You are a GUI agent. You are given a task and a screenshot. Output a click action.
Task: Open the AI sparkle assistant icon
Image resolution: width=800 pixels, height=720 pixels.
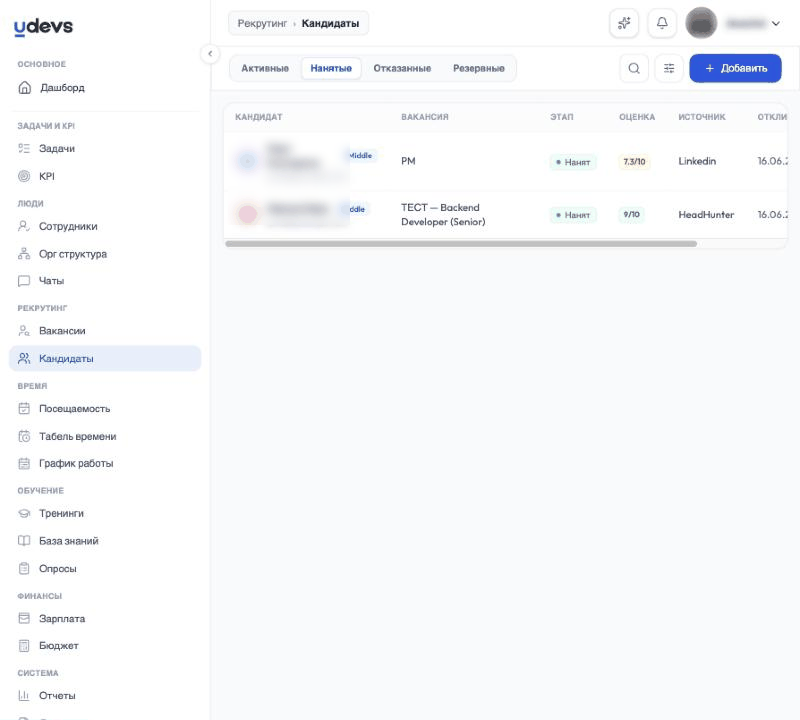(x=624, y=23)
